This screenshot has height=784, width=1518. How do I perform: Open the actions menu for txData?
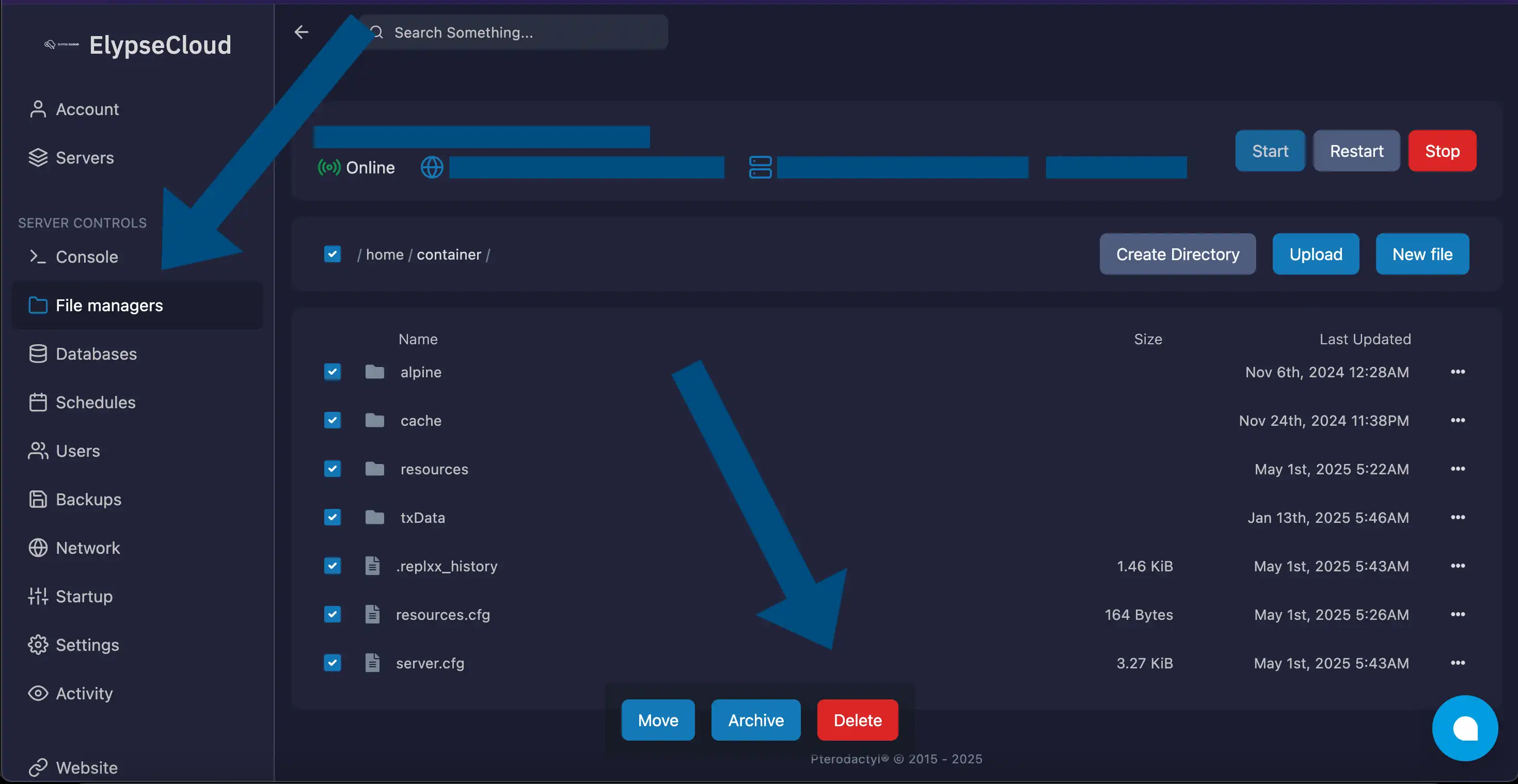click(1459, 517)
